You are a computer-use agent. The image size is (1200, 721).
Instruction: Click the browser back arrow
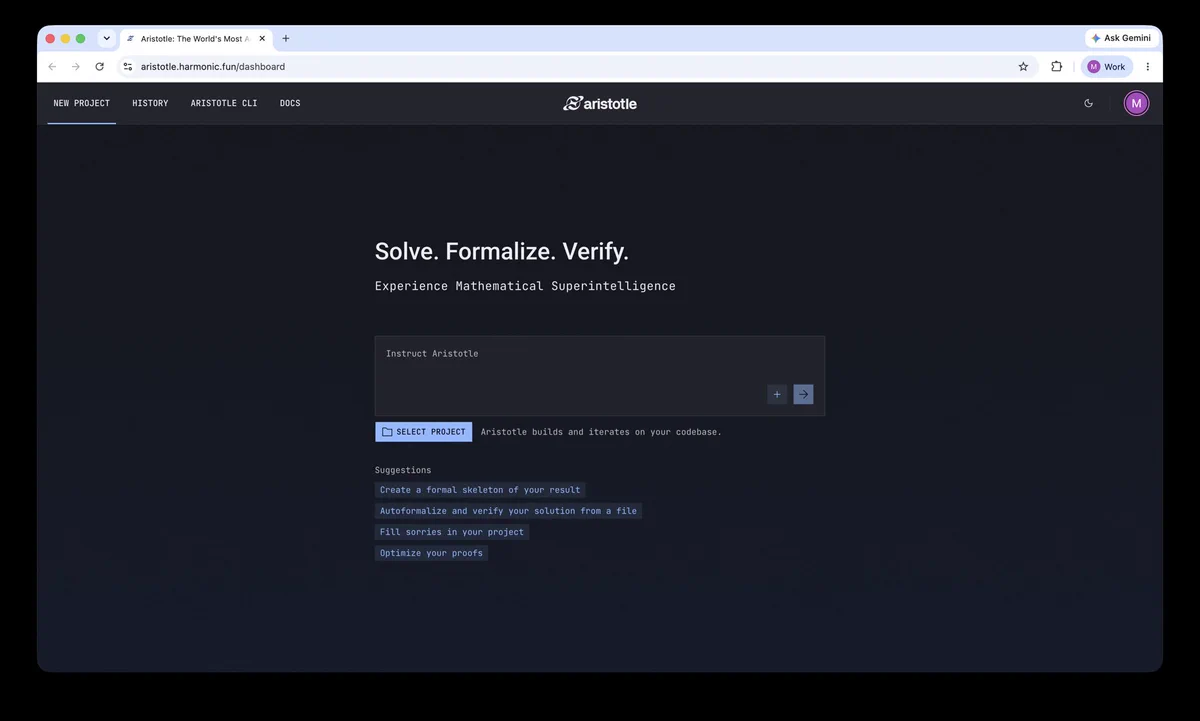tap(52, 67)
